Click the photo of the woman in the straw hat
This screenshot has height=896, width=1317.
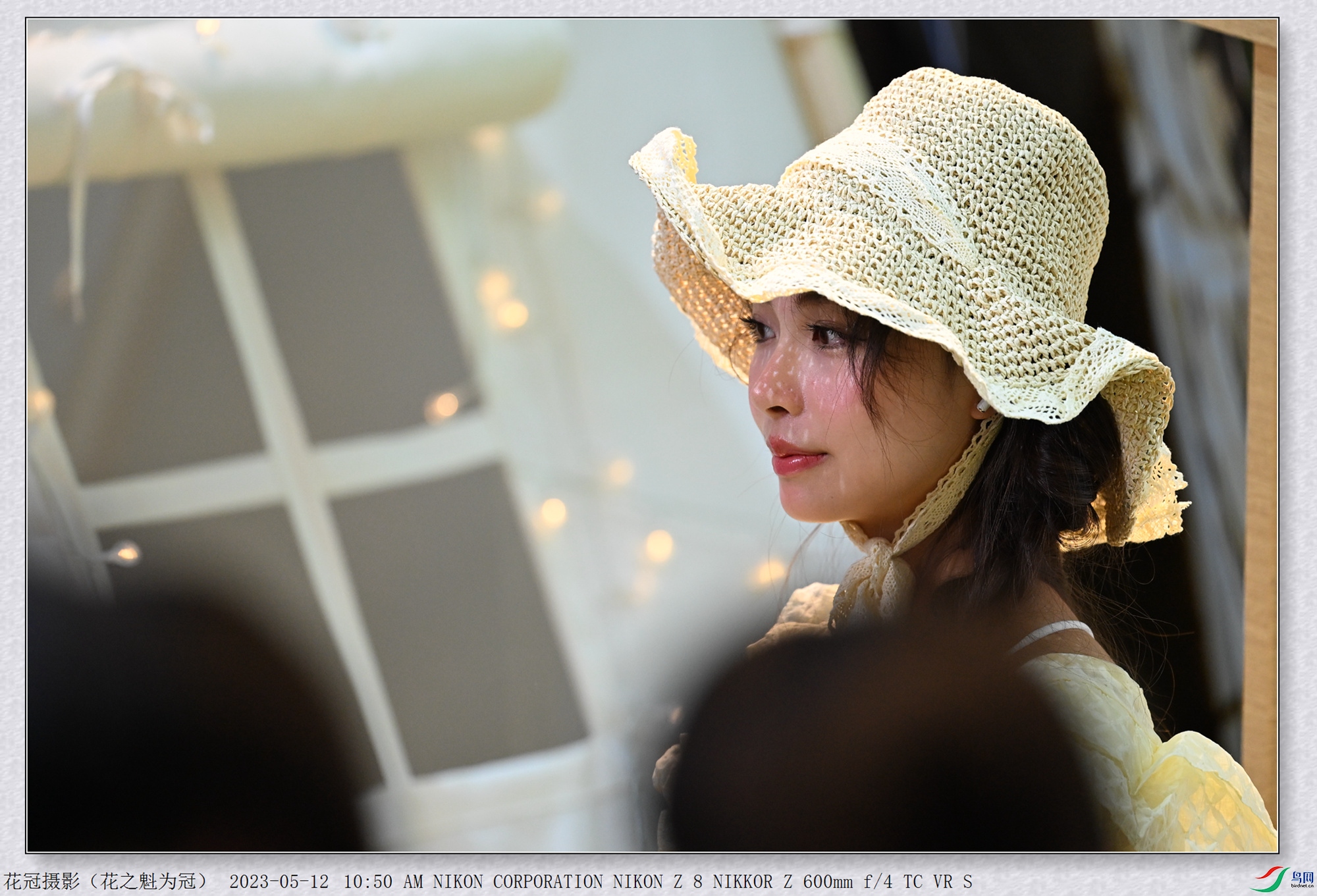coord(652,435)
